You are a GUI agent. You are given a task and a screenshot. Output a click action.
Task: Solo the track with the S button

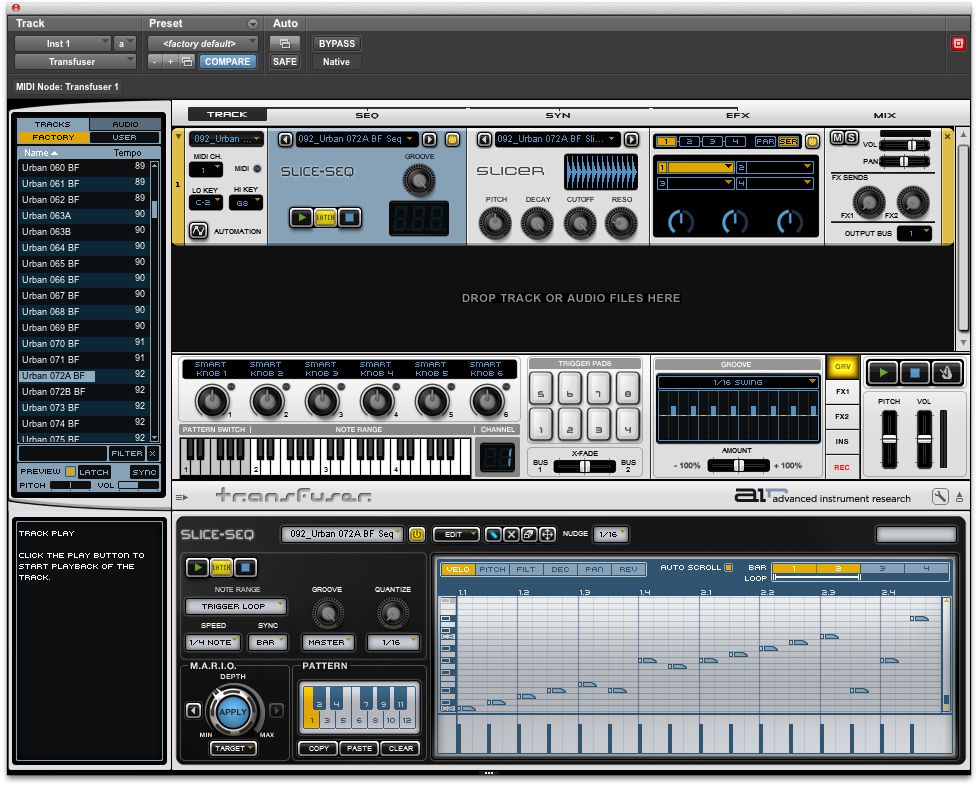pos(851,138)
